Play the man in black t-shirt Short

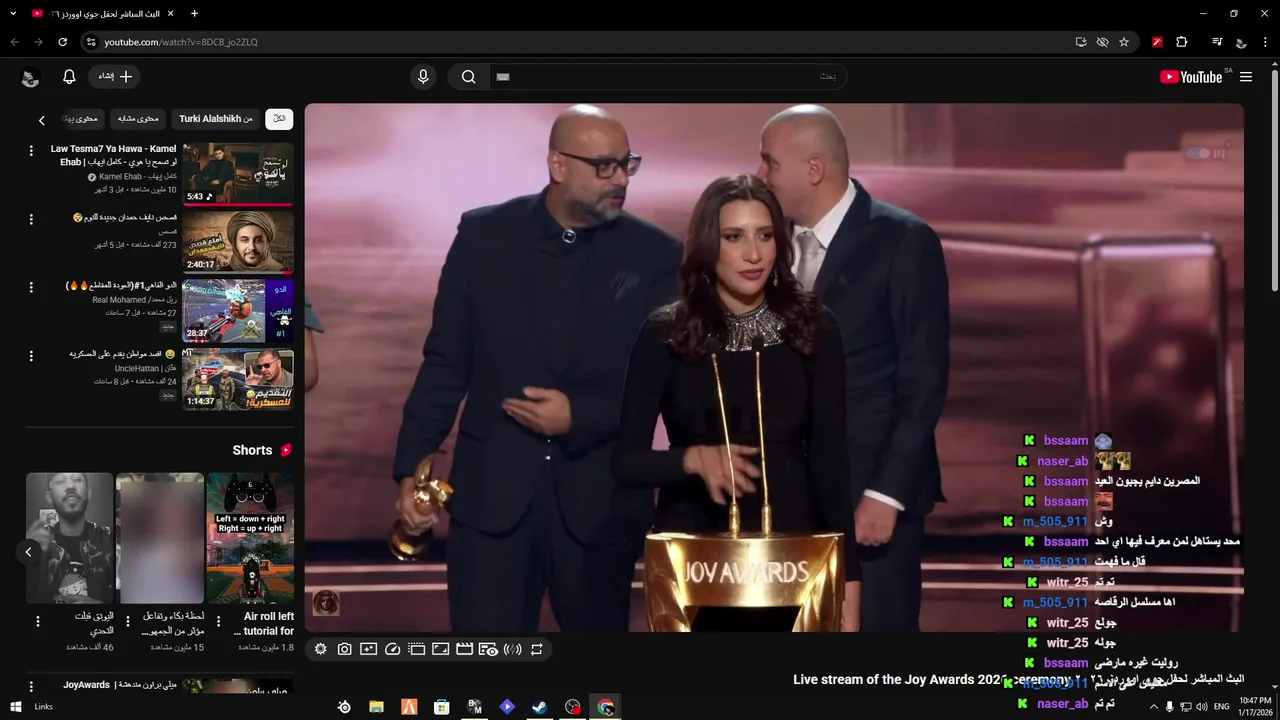click(69, 538)
